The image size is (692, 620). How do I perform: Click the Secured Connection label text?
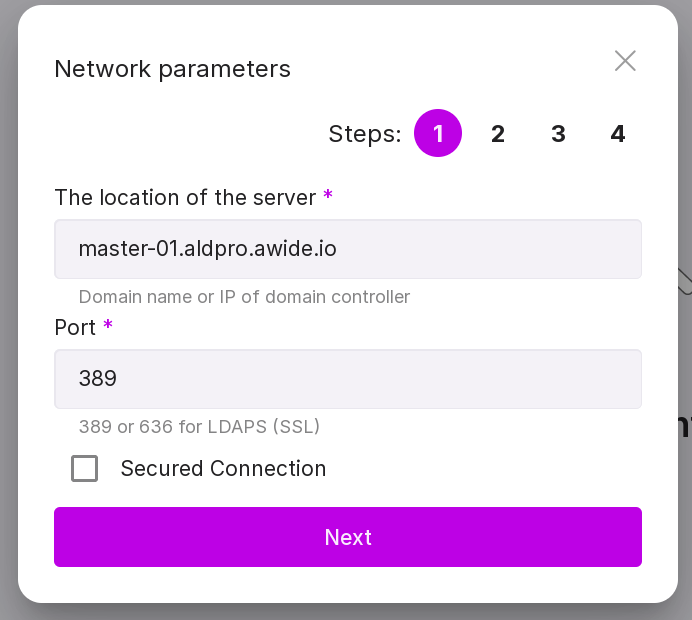pyautogui.click(x=223, y=468)
